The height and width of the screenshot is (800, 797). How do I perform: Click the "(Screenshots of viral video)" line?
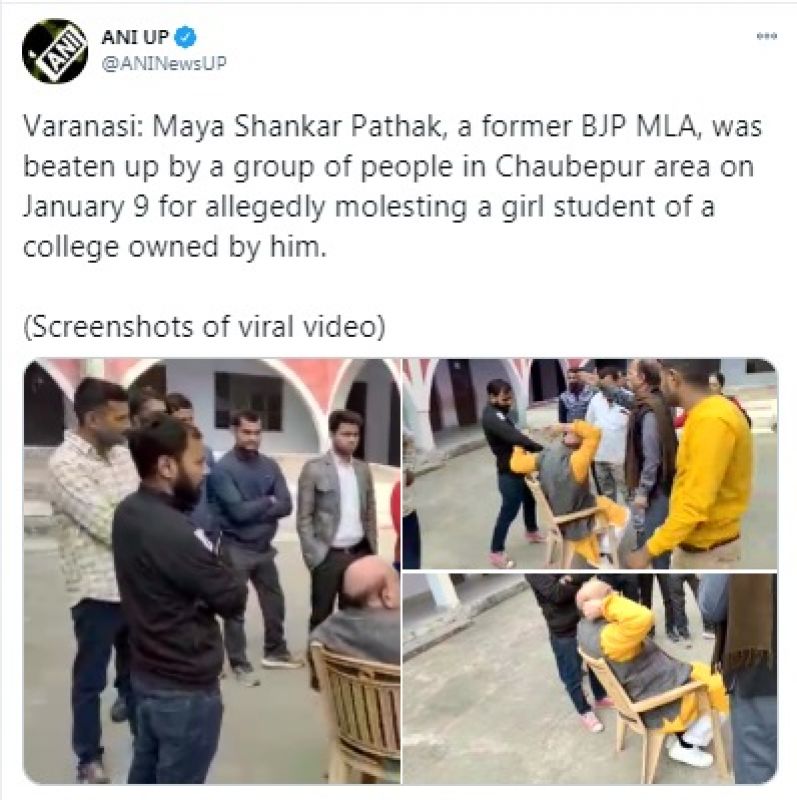[204, 327]
